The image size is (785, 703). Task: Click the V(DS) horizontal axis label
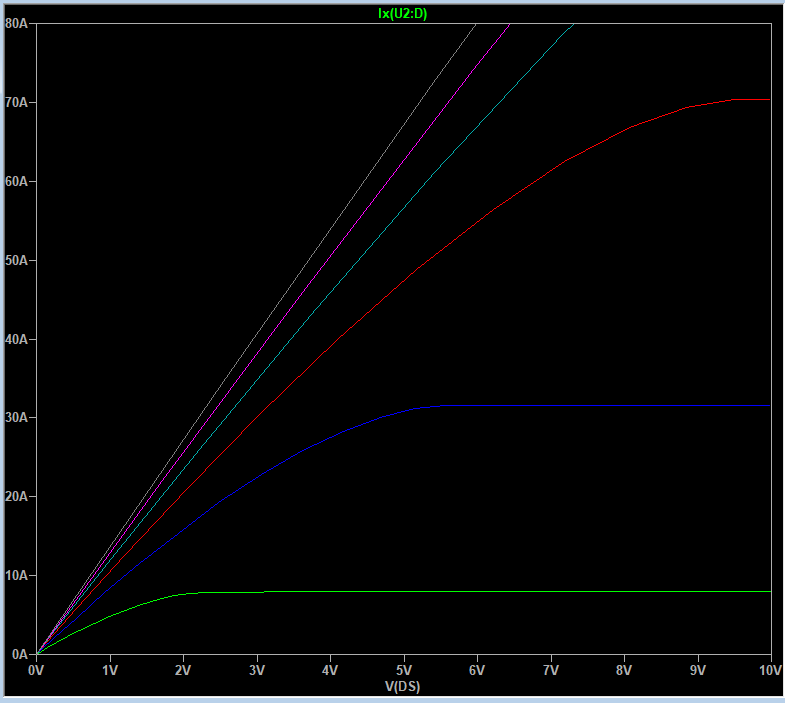tap(403, 686)
